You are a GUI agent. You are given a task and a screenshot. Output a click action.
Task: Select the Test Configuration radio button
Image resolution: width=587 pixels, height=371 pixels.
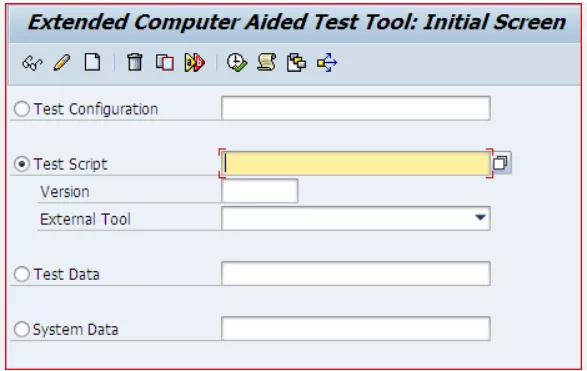pyautogui.click(x=22, y=109)
